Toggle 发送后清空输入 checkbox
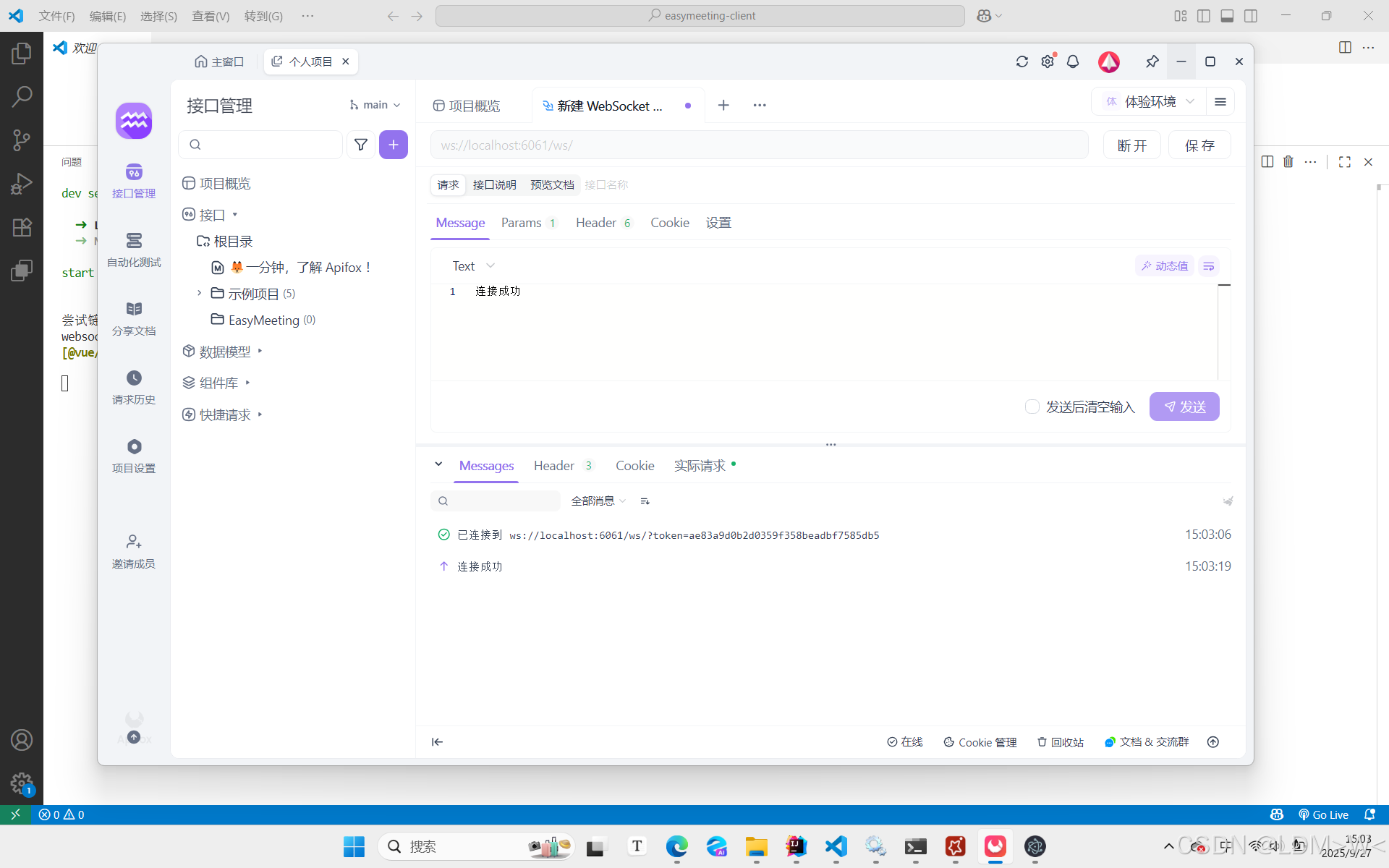The width and height of the screenshot is (1389, 868). click(x=1032, y=407)
